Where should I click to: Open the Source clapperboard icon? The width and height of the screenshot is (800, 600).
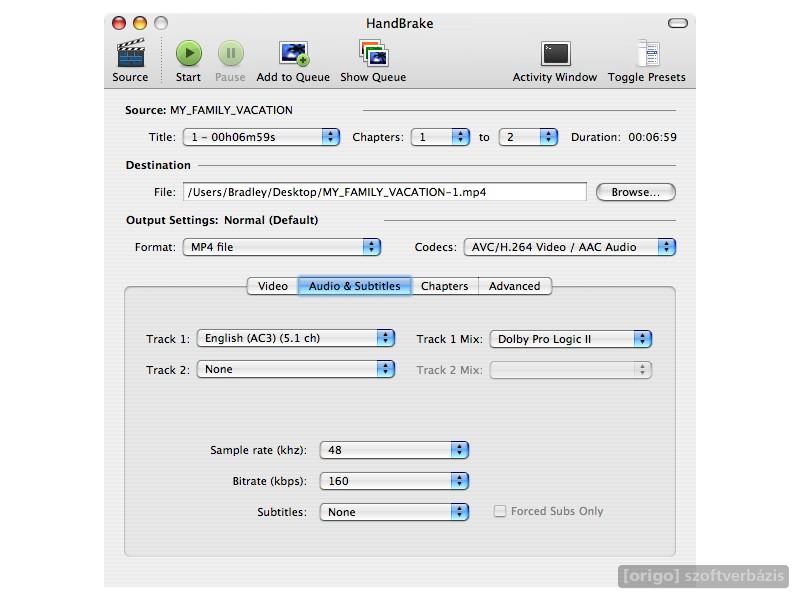point(131,53)
